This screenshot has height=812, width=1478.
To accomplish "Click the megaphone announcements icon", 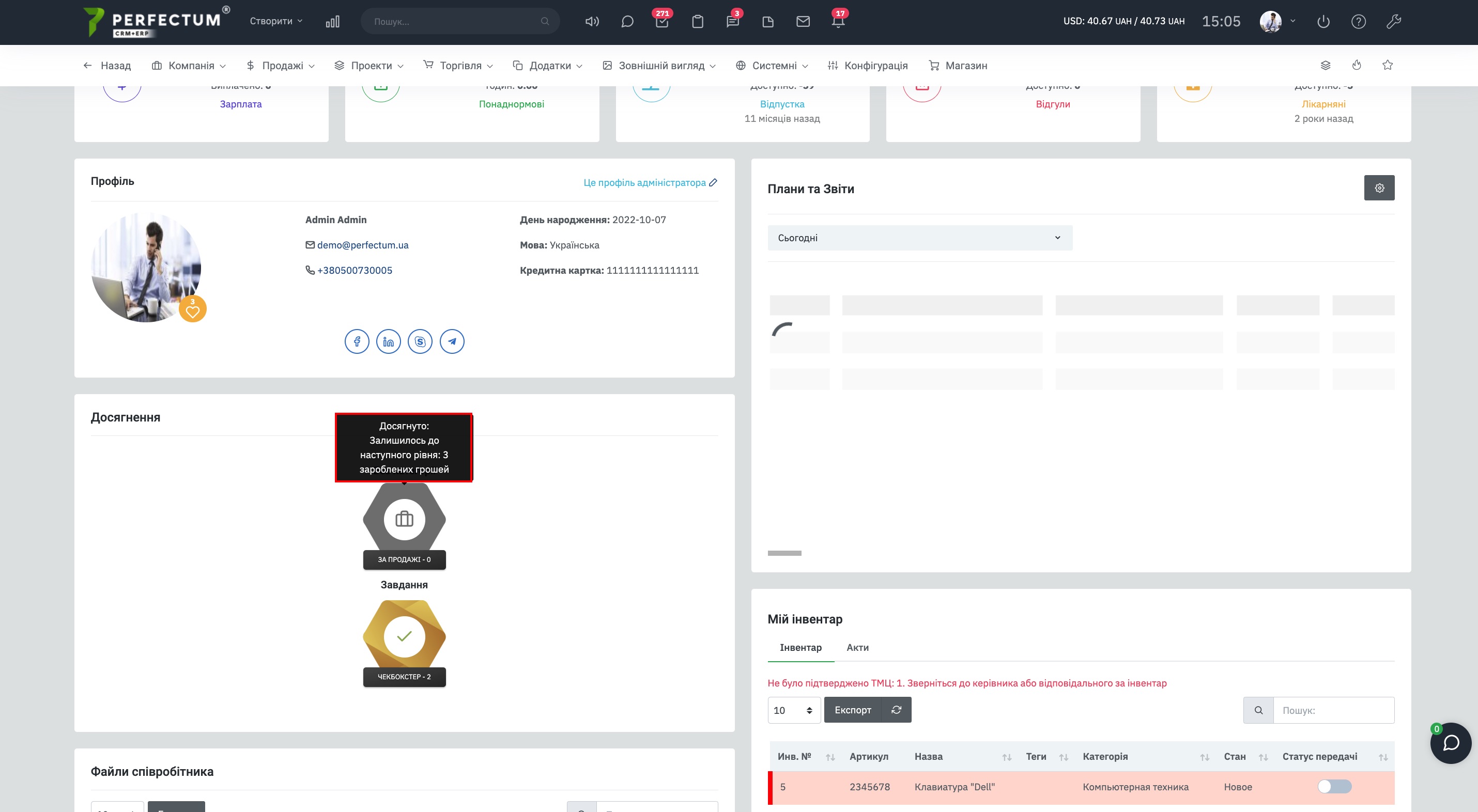I will pyautogui.click(x=592, y=22).
